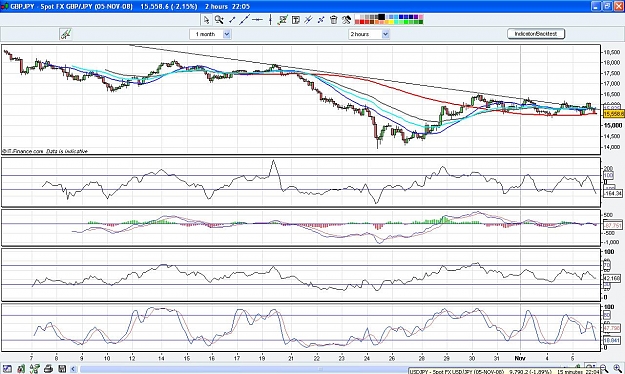The height and width of the screenshot is (374, 625).
Task: Open the hammer and wrench properties tool
Action: (346, 20)
